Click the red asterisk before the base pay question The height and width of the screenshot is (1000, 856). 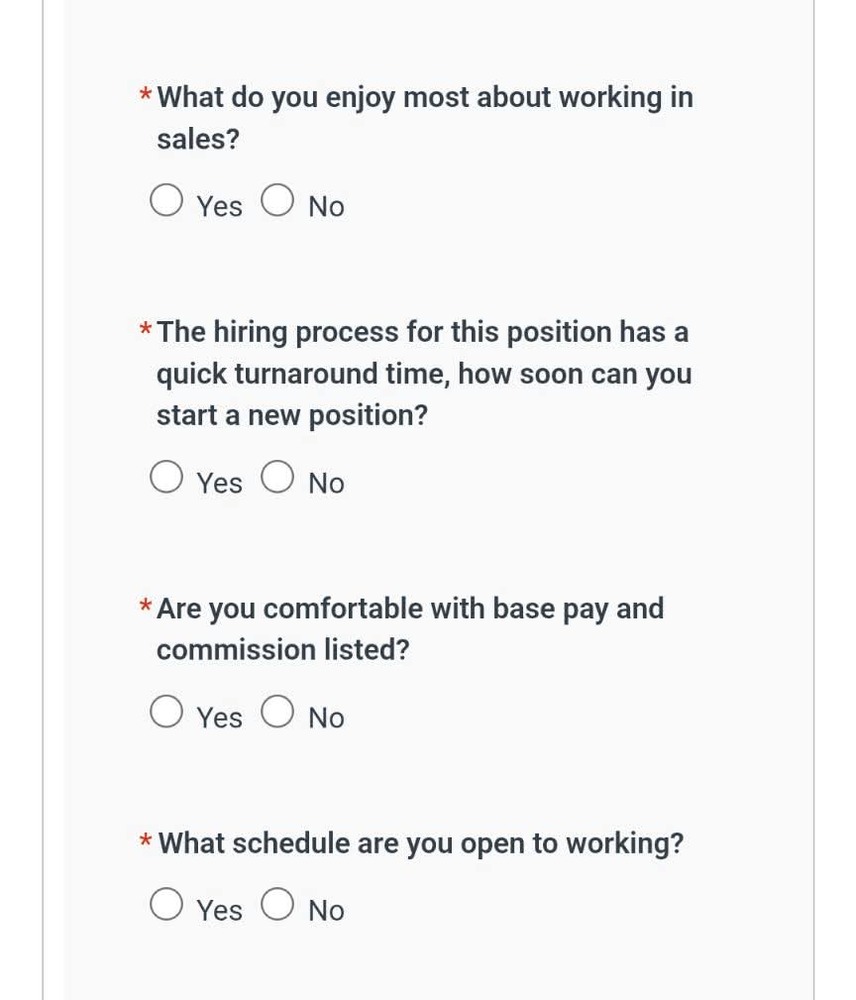click(x=146, y=607)
